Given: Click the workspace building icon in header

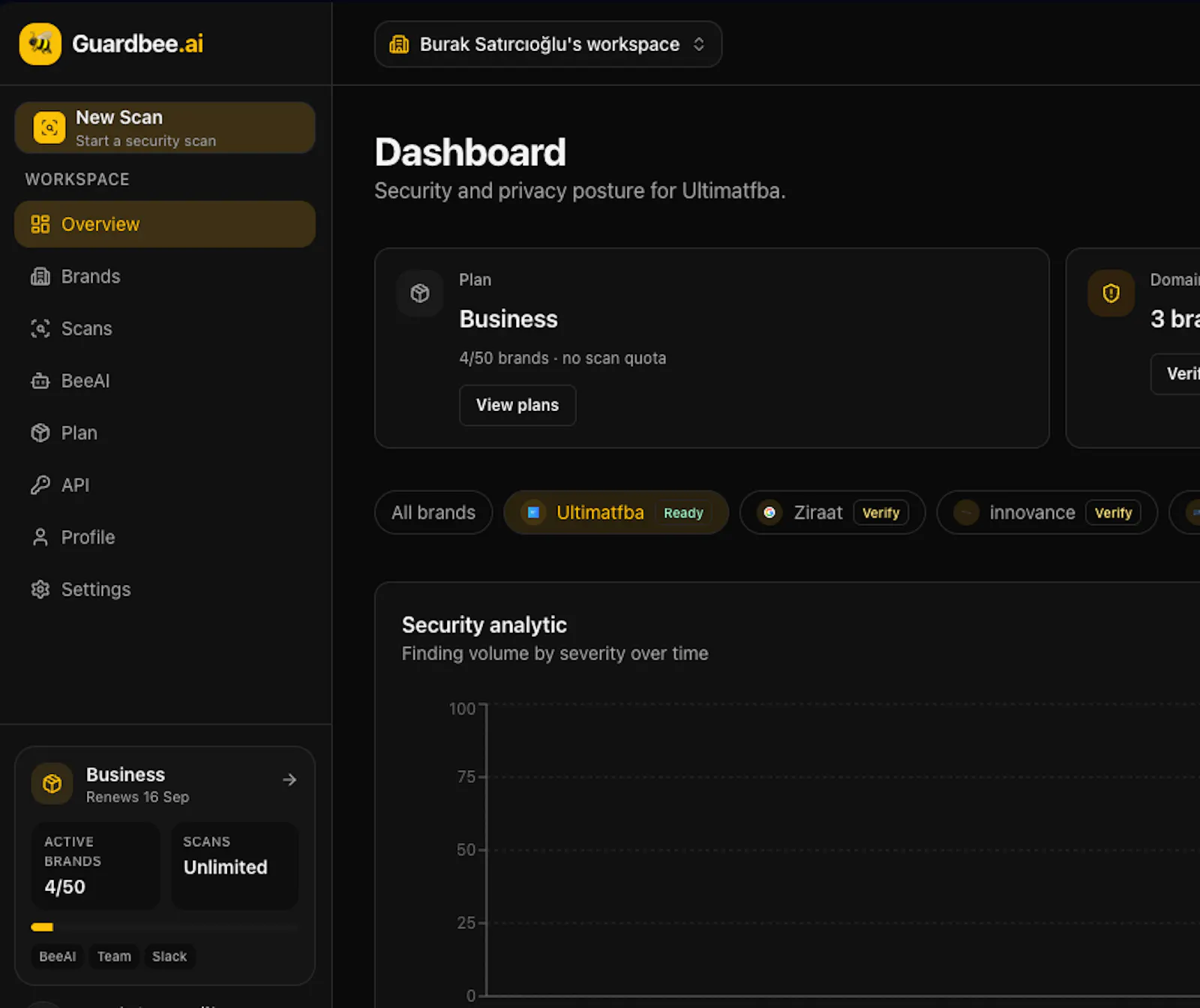Looking at the screenshot, I should (399, 44).
